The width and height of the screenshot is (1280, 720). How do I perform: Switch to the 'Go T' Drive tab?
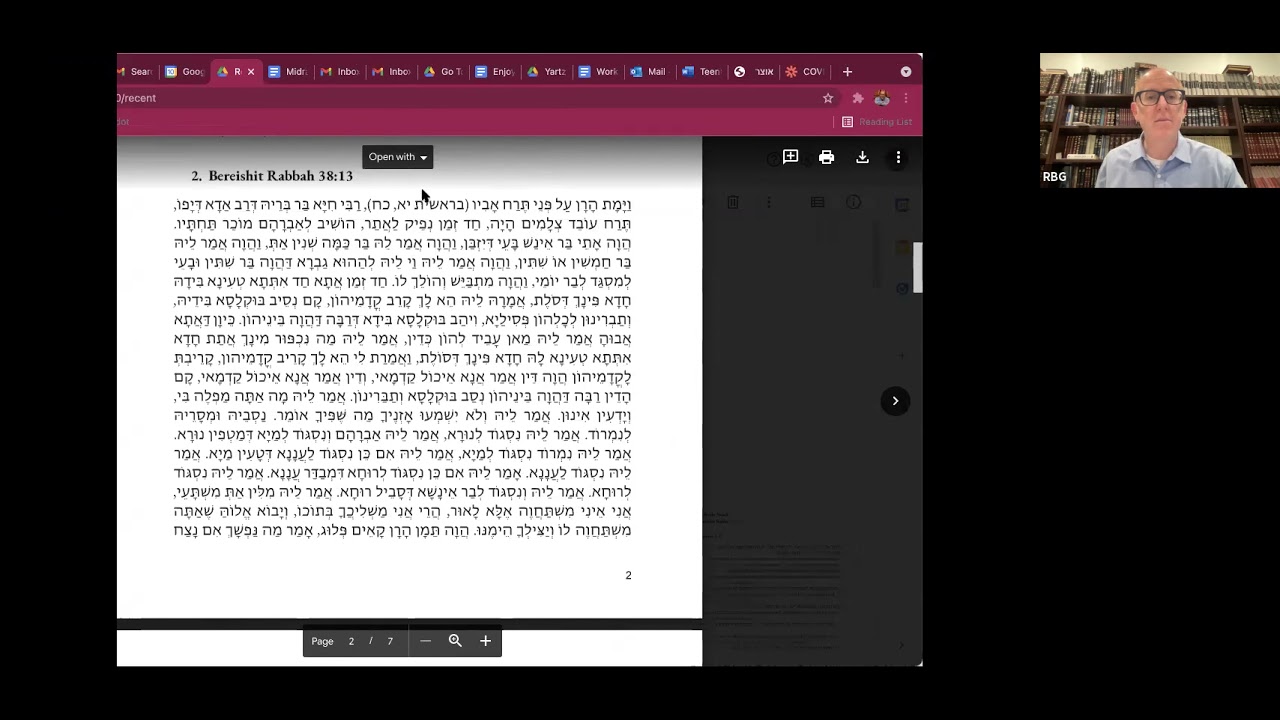click(x=443, y=72)
